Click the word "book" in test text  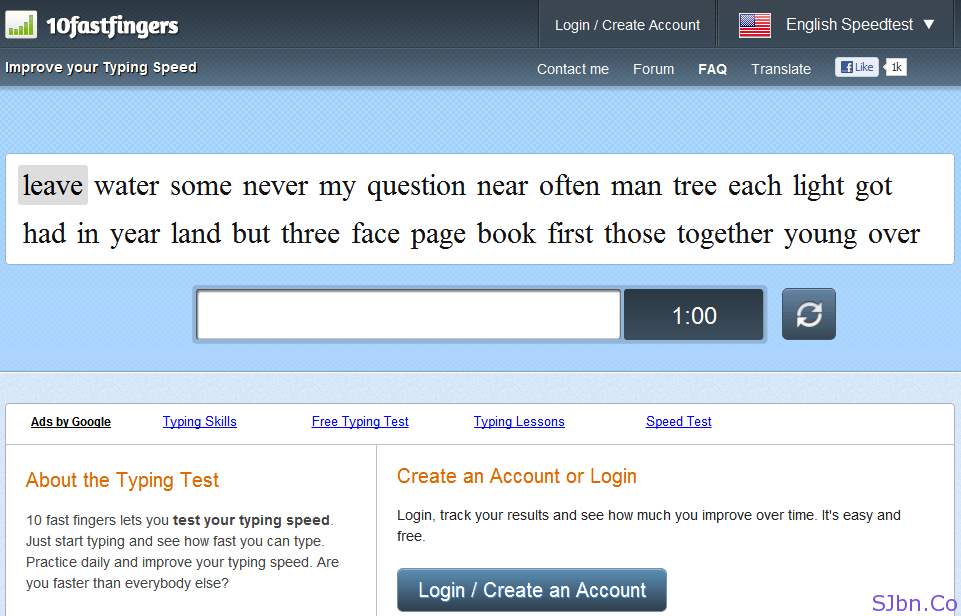point(506,234)
